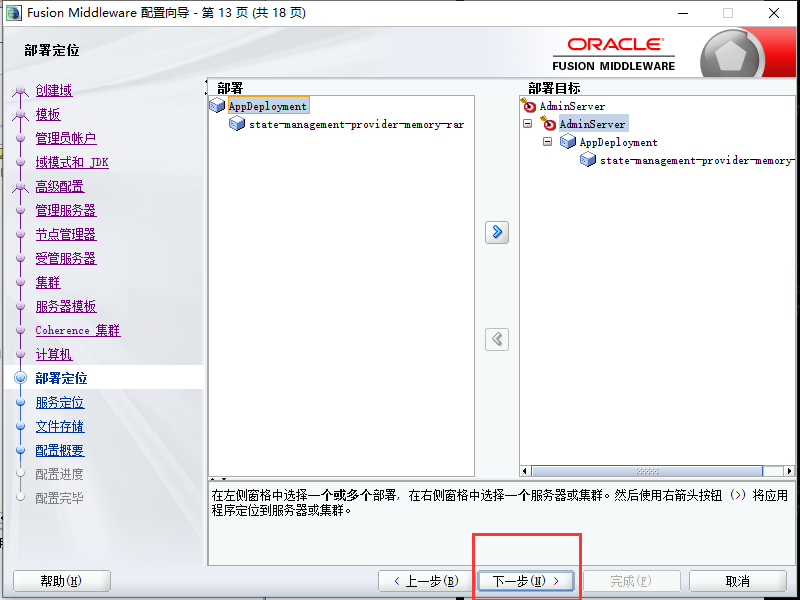
Task: Click cube icon next to state-management-provider-memory-rar in left pane
Action: click(237, 123)
